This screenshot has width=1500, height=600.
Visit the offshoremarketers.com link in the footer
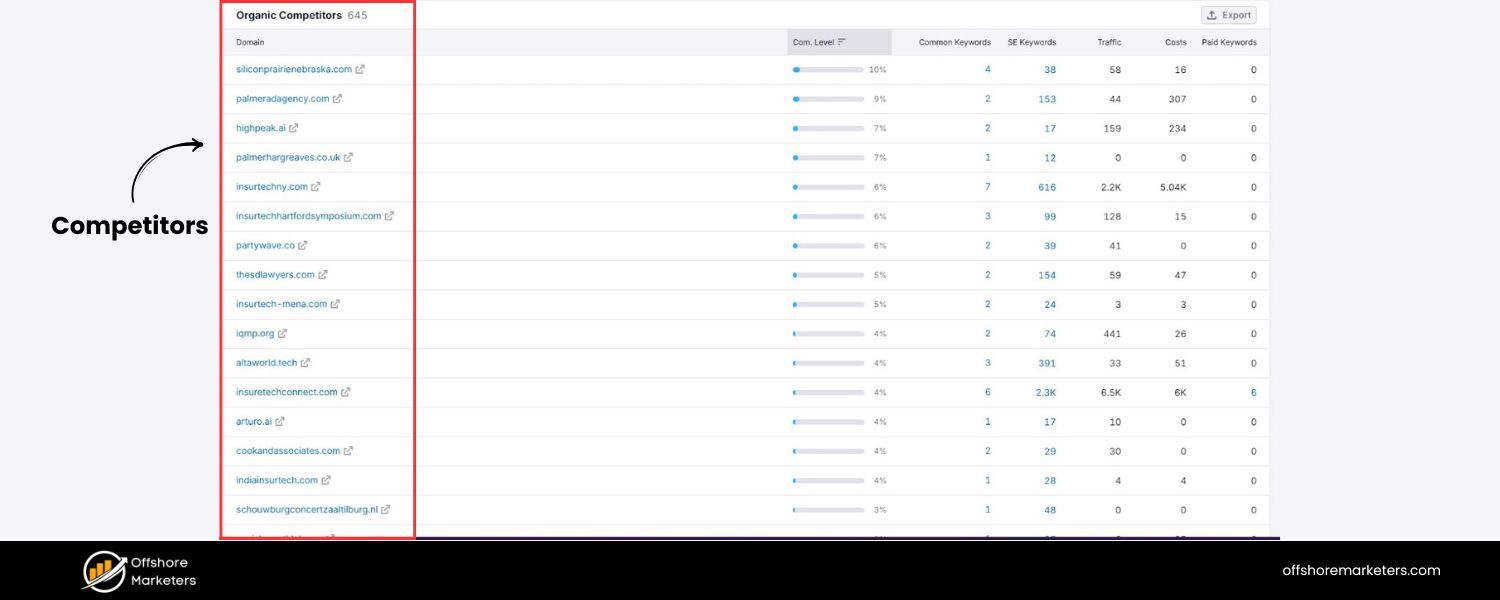click(1360, 570)
